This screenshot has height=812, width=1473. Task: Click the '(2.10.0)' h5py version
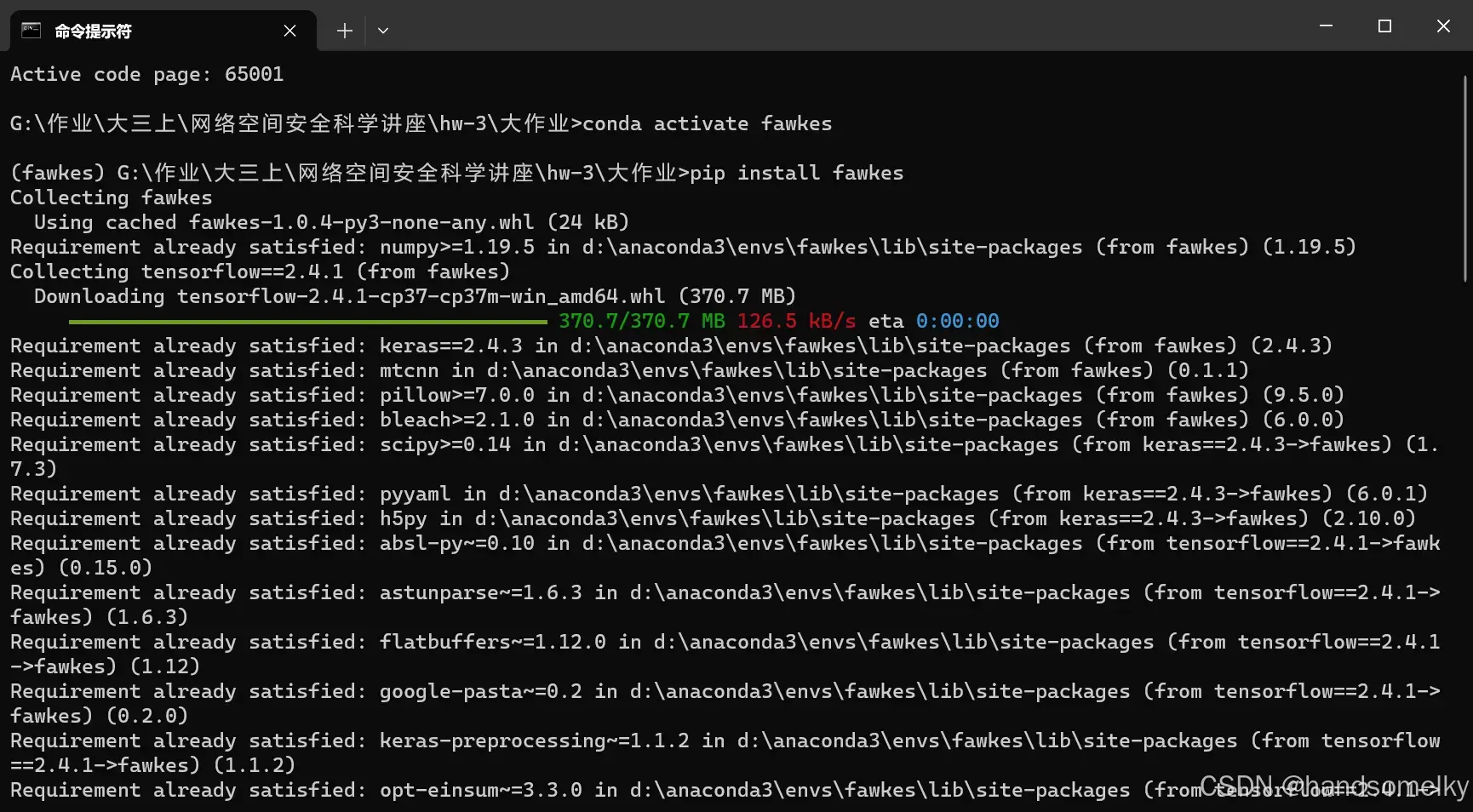(x=1368, y=518)
